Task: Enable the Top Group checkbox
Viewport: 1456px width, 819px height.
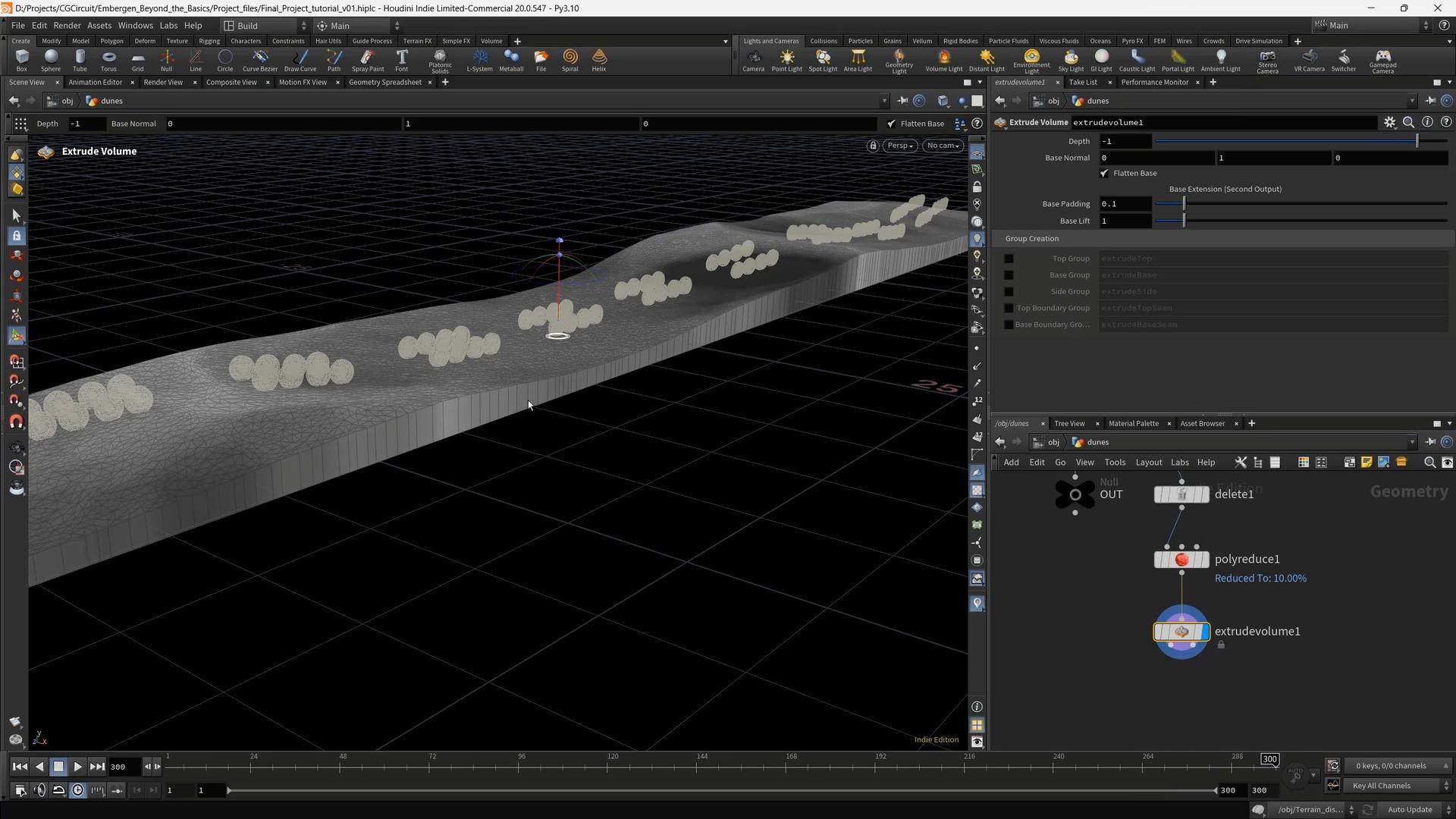Action: point(1009,259)
